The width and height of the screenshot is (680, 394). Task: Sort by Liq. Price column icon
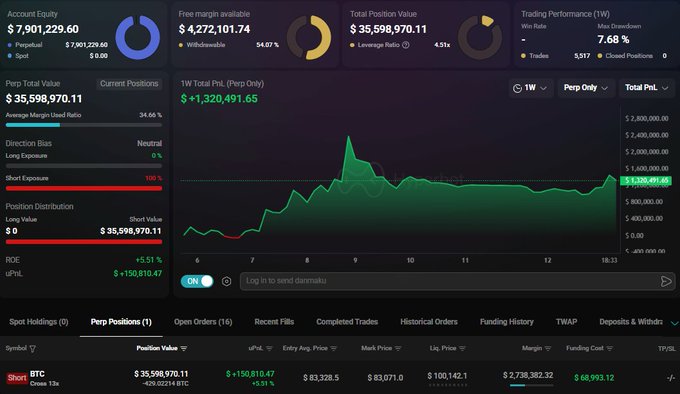[462, 348]
